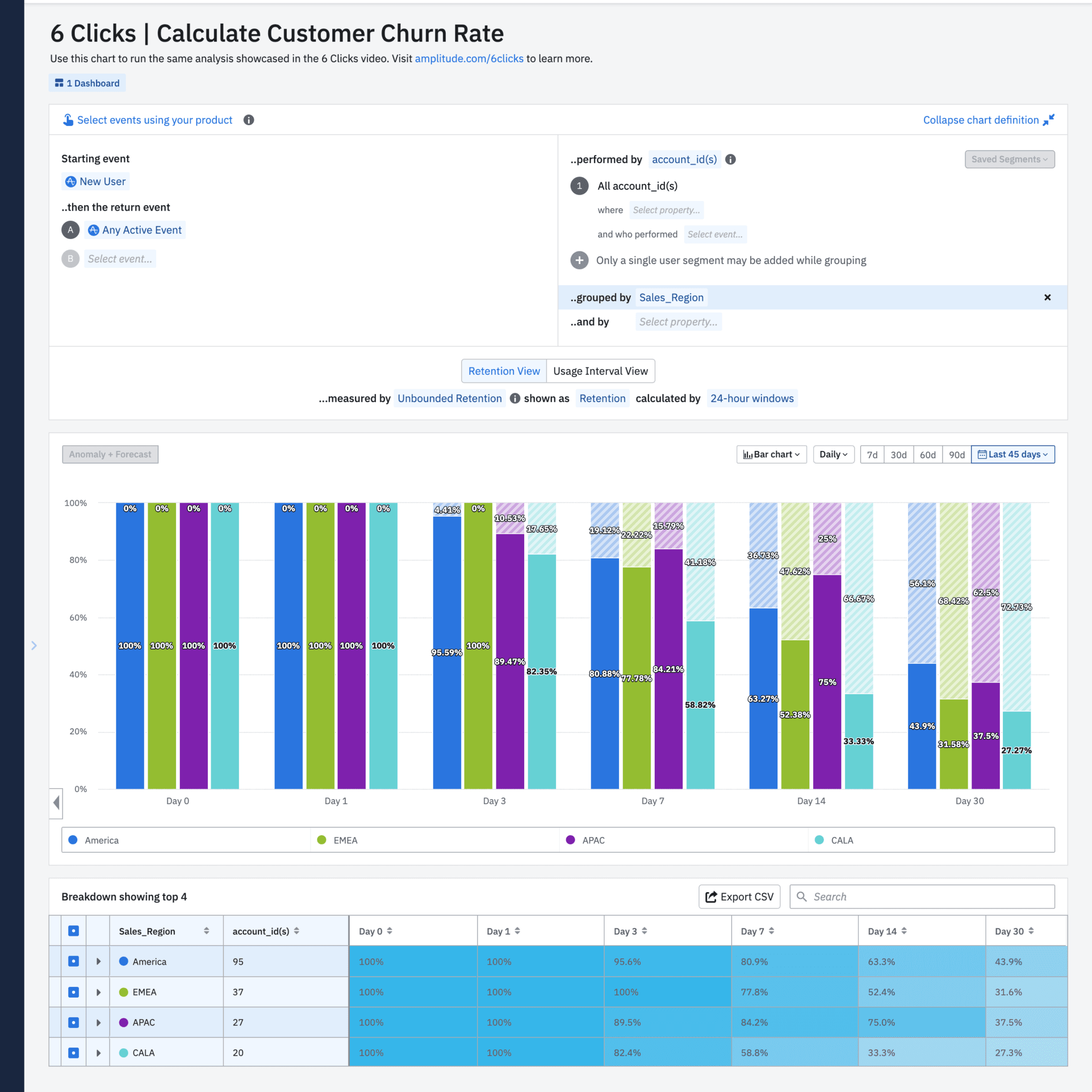The height and width of the screenshot is (1092, 1092).
Task: Open the amplitude.com/6clicks link
Action: 469,58
